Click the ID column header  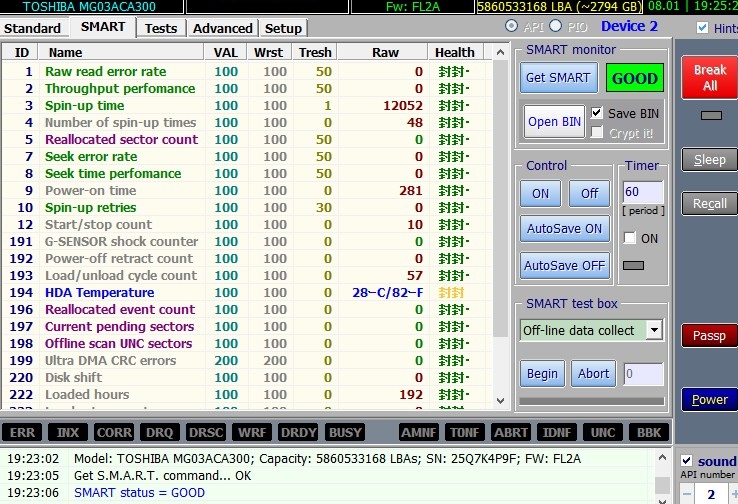(21, 53)
